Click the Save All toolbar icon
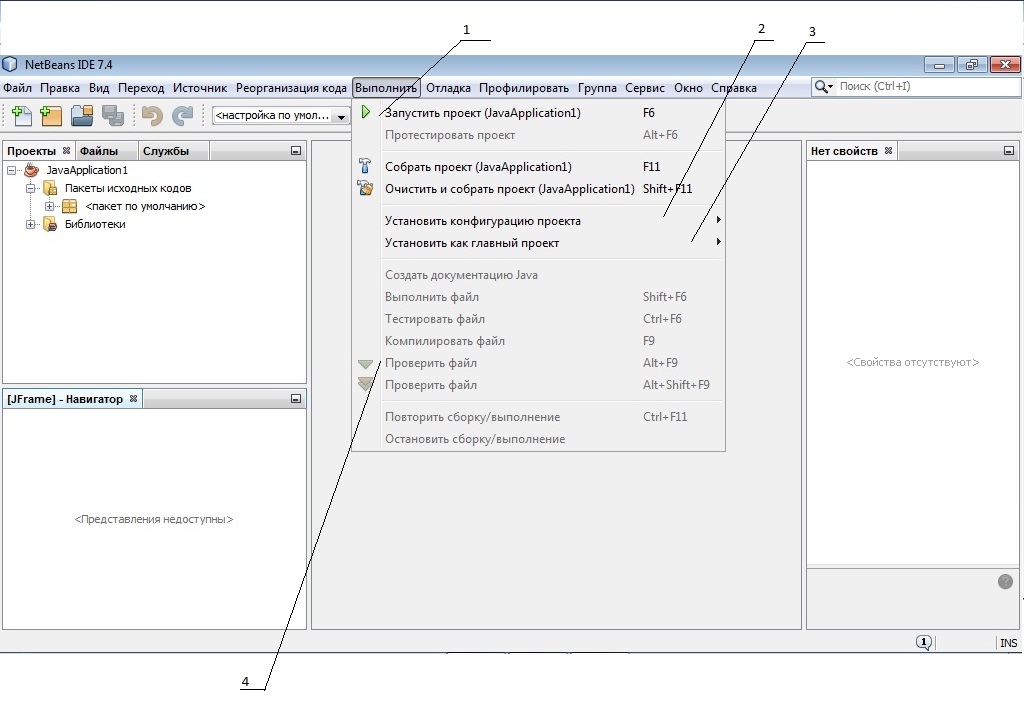 tap(113, 116)
